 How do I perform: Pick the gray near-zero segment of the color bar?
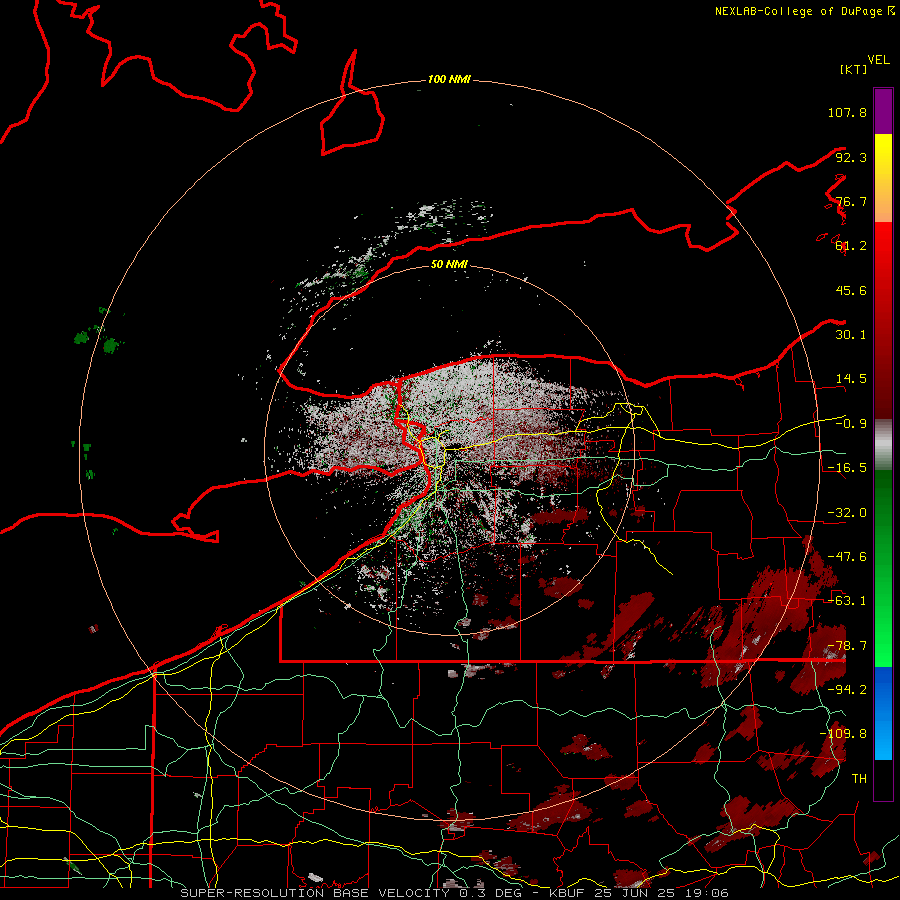(883, 445)
